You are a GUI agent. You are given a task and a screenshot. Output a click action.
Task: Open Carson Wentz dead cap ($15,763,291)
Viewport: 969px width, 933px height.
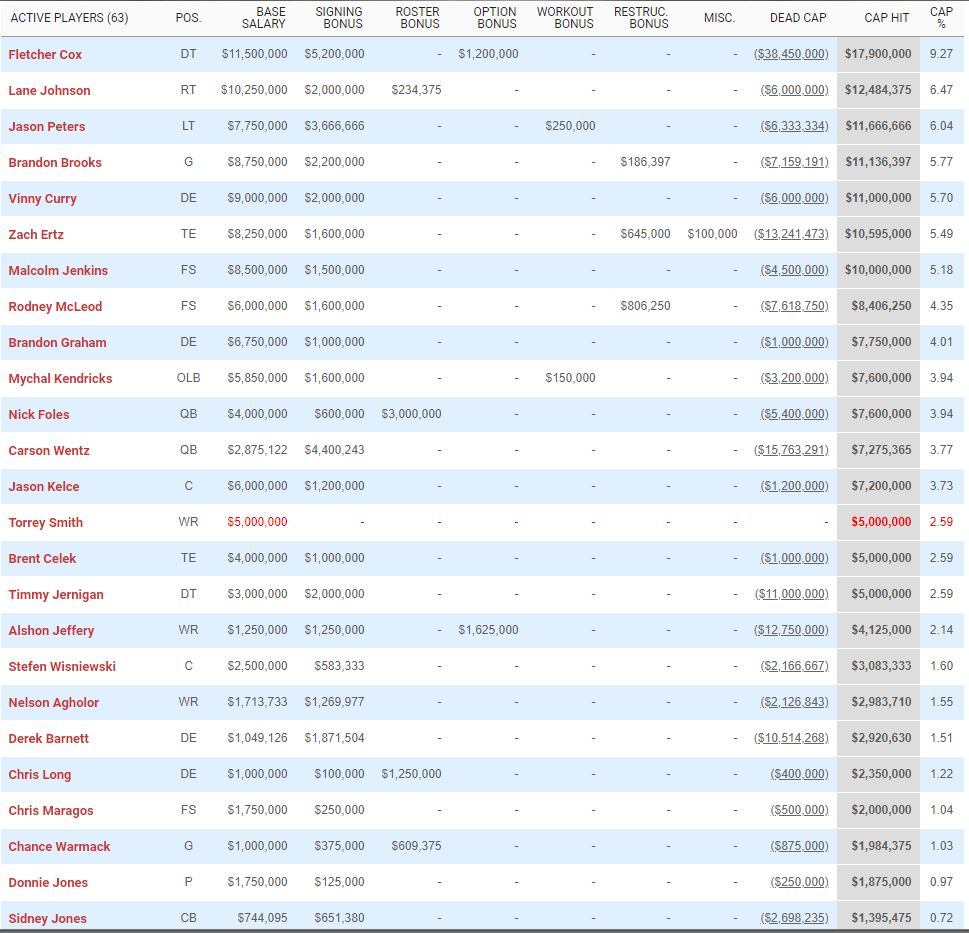pyautogui.click(x=791, y=450)
